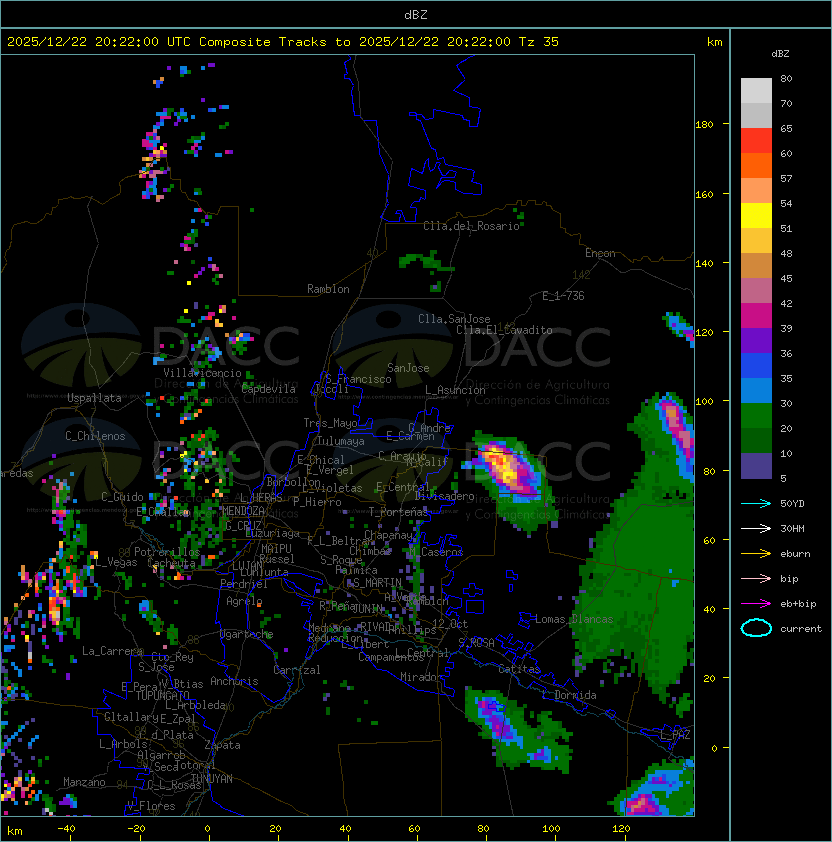Click the 'dBZ' title at top center
Image resolution: width=832 pixels, height=842 pixels.
coord(416,15)
